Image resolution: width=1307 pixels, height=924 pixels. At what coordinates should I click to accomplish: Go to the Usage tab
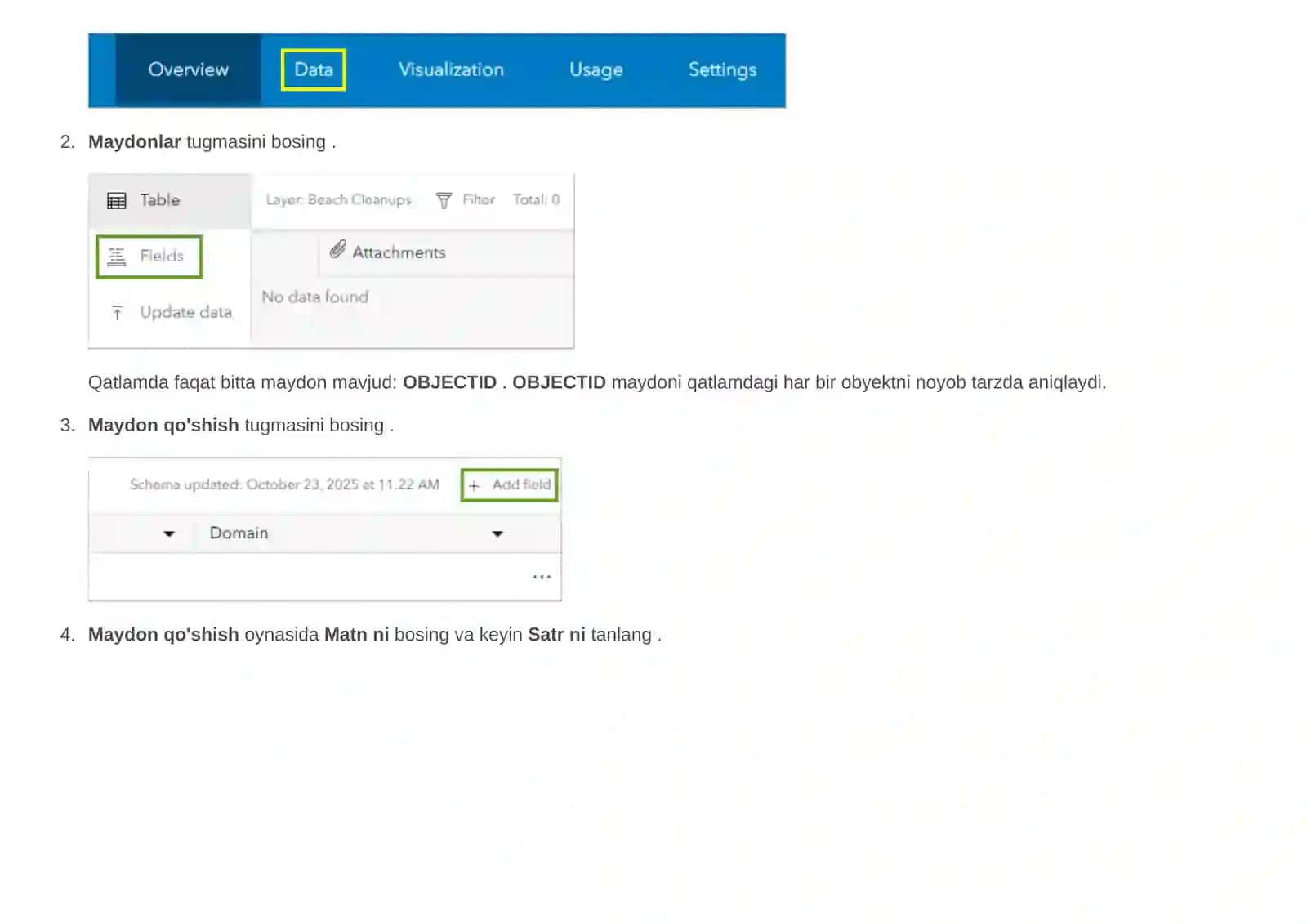coord(596,69)
